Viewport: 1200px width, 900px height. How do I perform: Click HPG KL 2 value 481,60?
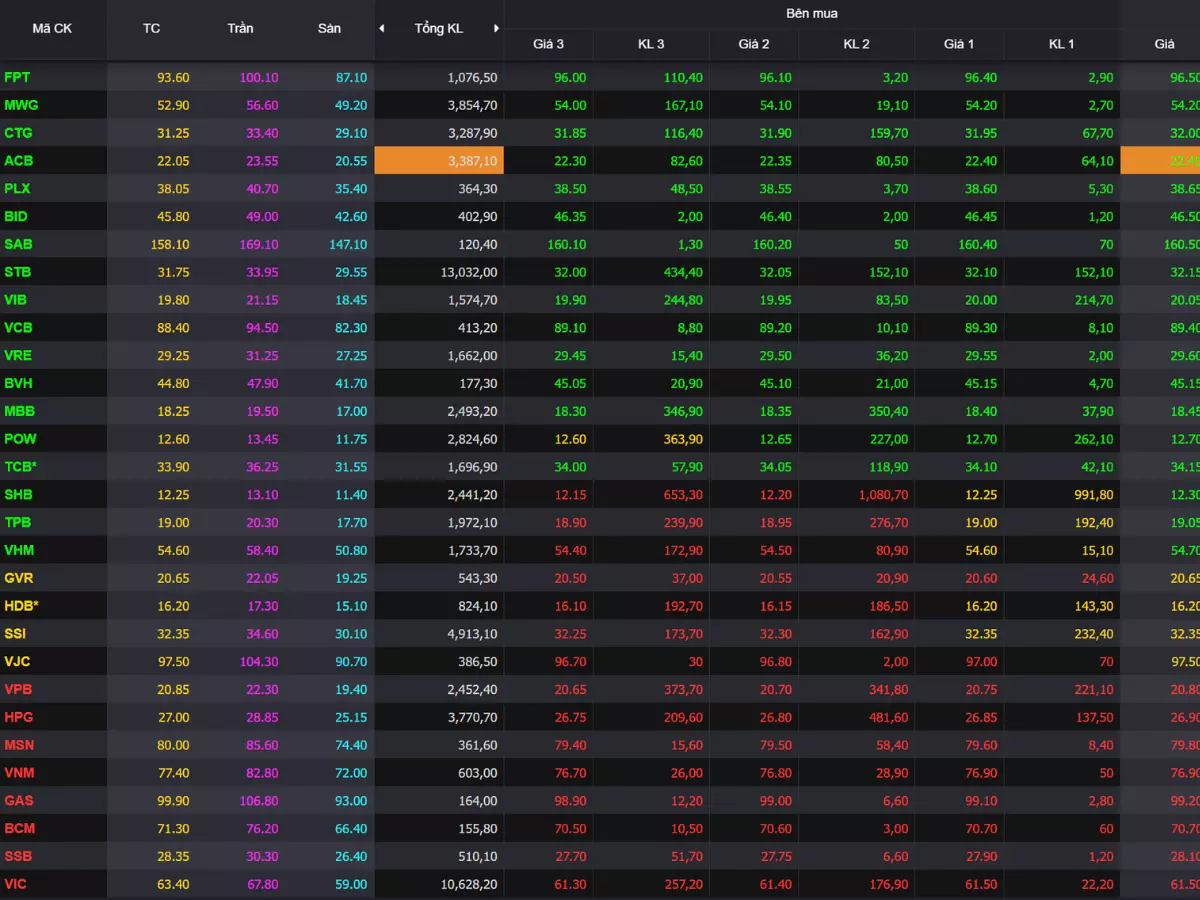[x=887, y=717]
